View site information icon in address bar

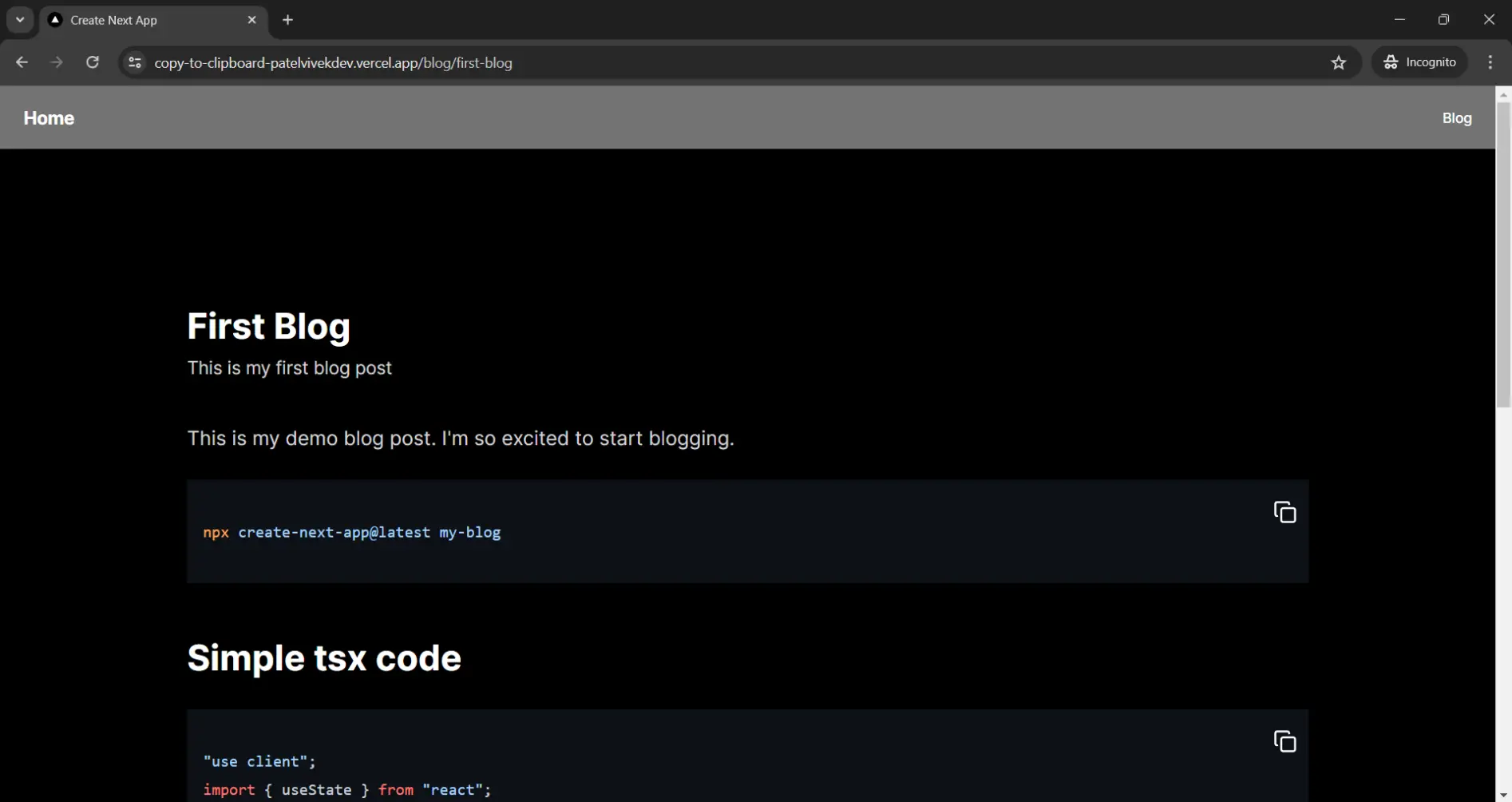[135, 62]
